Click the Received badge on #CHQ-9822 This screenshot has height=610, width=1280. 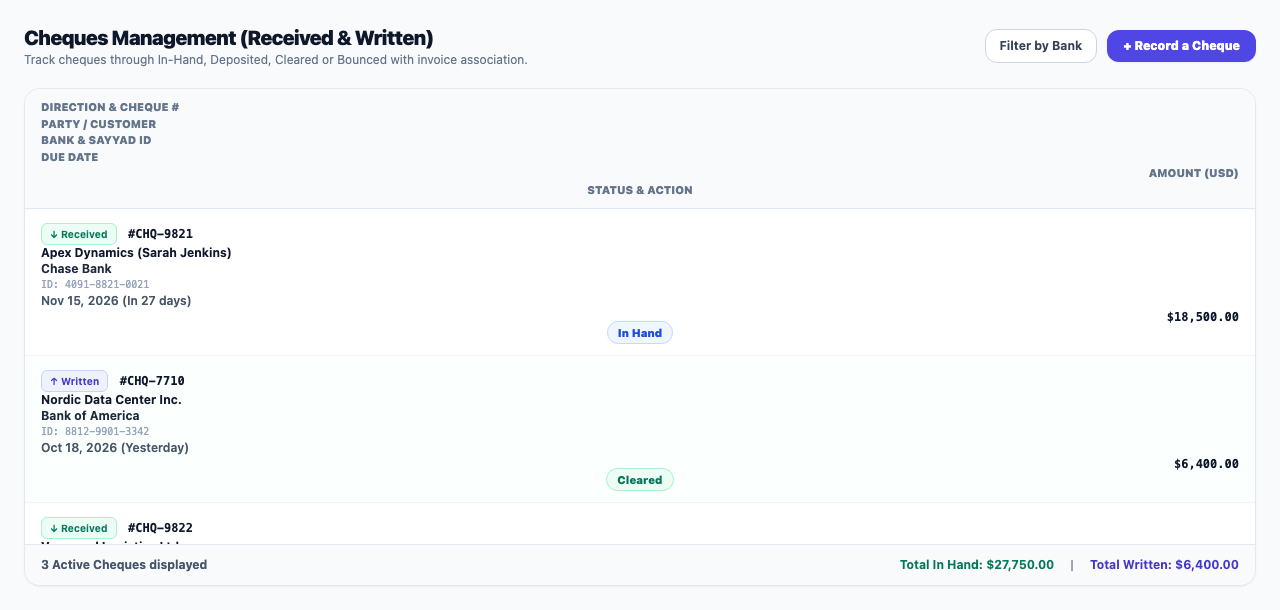coord(79,528)
